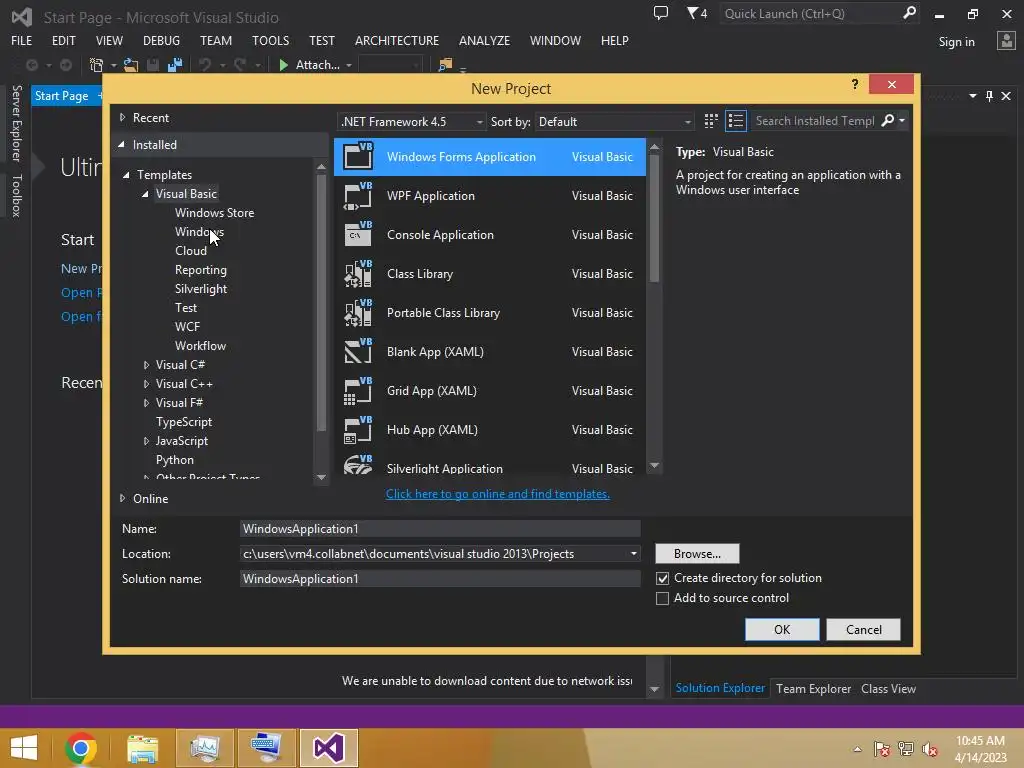1024x768 pixels.
Task: Open notifications flag with count 4
Action: click(x=697, y=13)
